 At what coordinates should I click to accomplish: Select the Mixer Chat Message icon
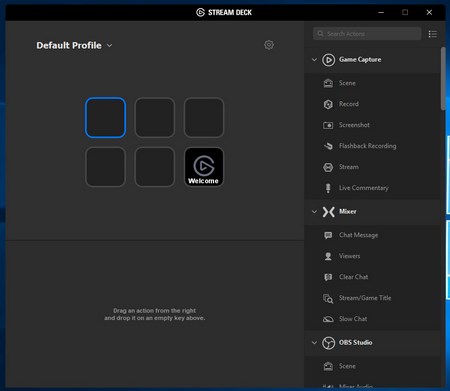(x=328, y=235)
